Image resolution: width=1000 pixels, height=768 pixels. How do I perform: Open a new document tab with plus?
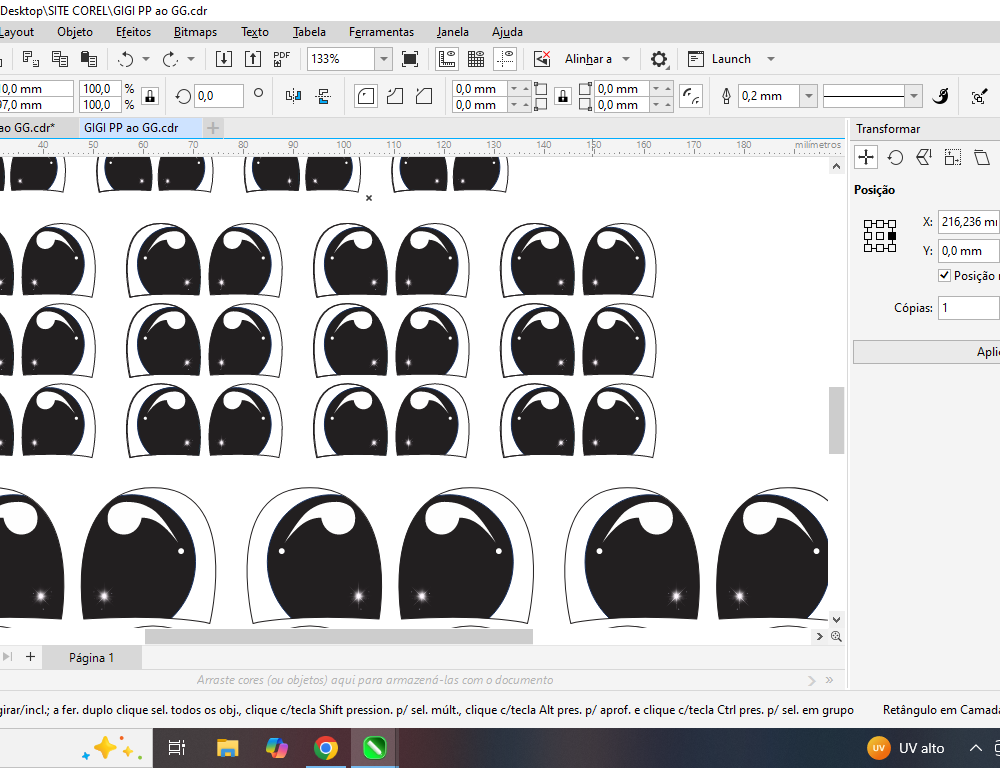pyautogui.click(x=212, y=128)
